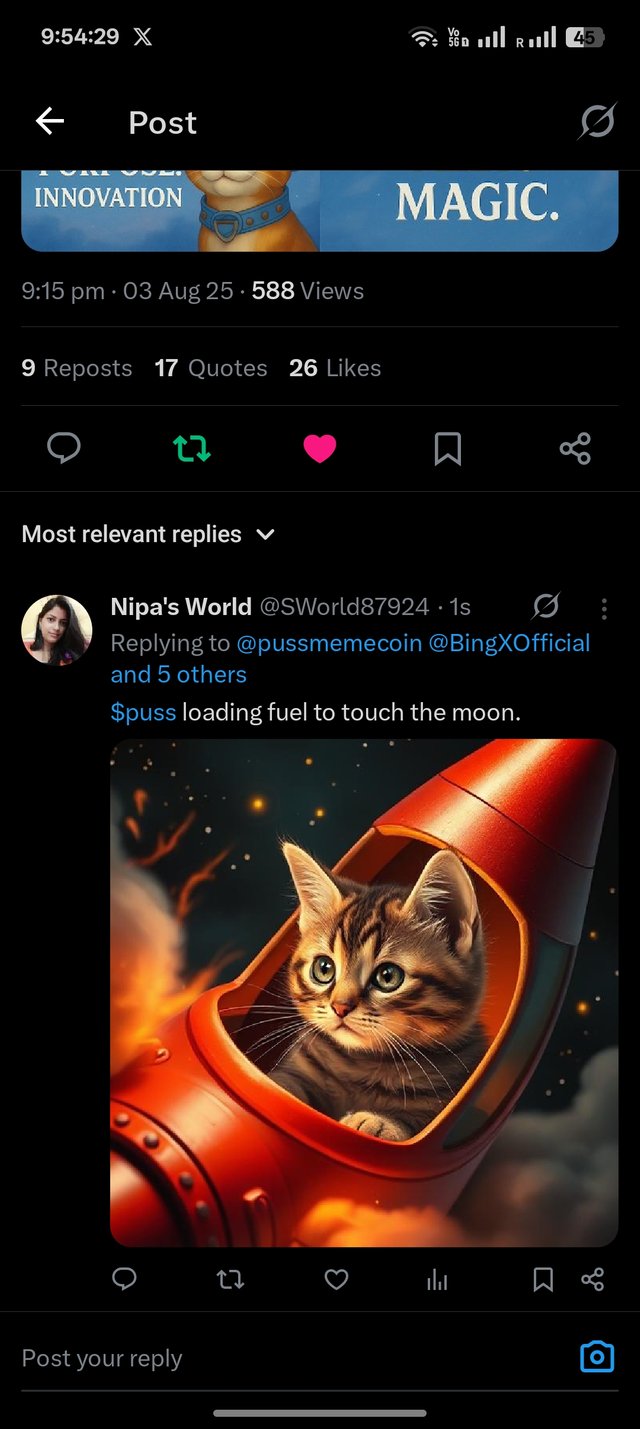This screenshot has width=640, height=1429.
Task: Like Nipa's reply with the heart icon
Action: (x=337, y=1279)
